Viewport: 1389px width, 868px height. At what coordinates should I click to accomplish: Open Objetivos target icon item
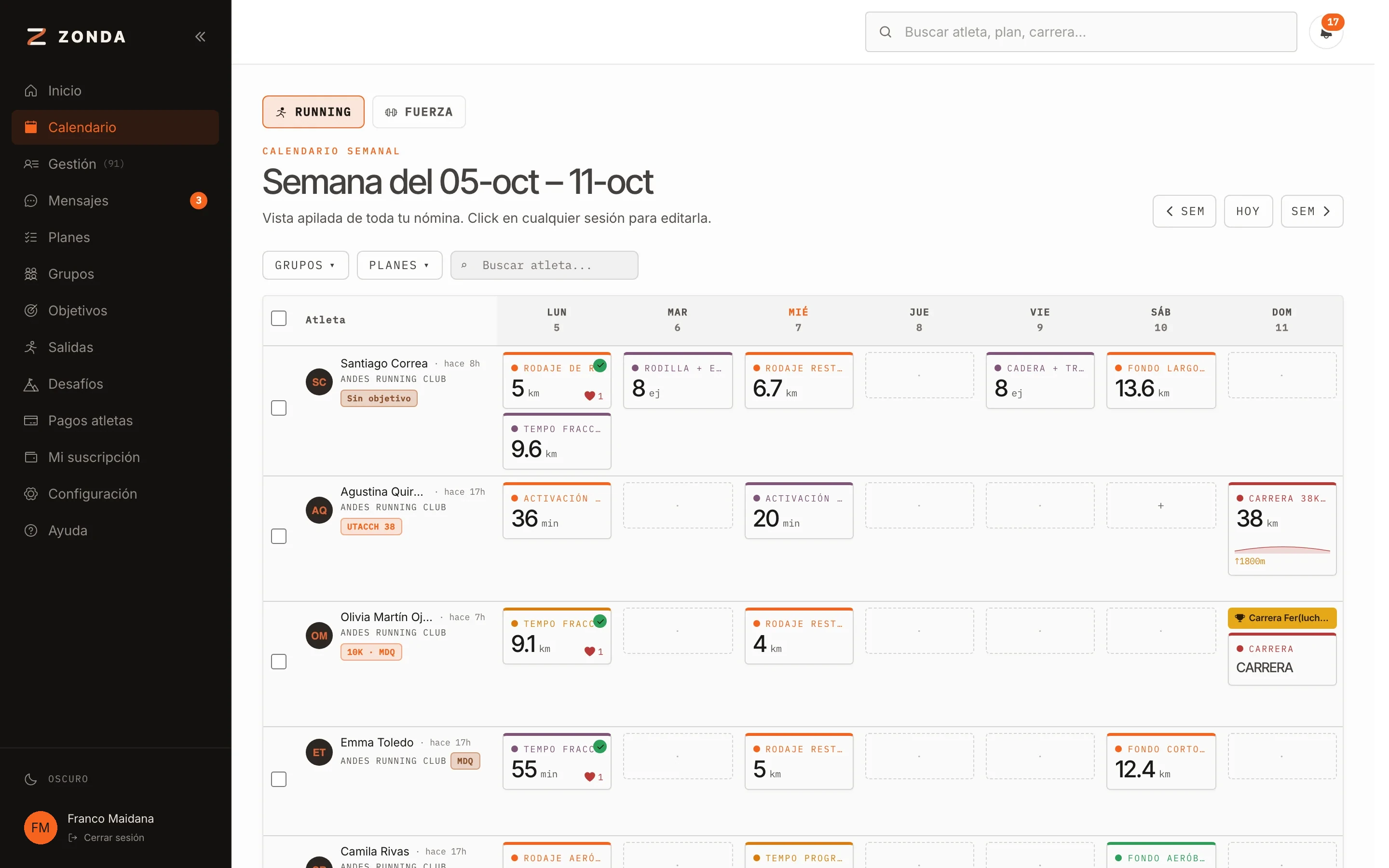coord(115,311)
